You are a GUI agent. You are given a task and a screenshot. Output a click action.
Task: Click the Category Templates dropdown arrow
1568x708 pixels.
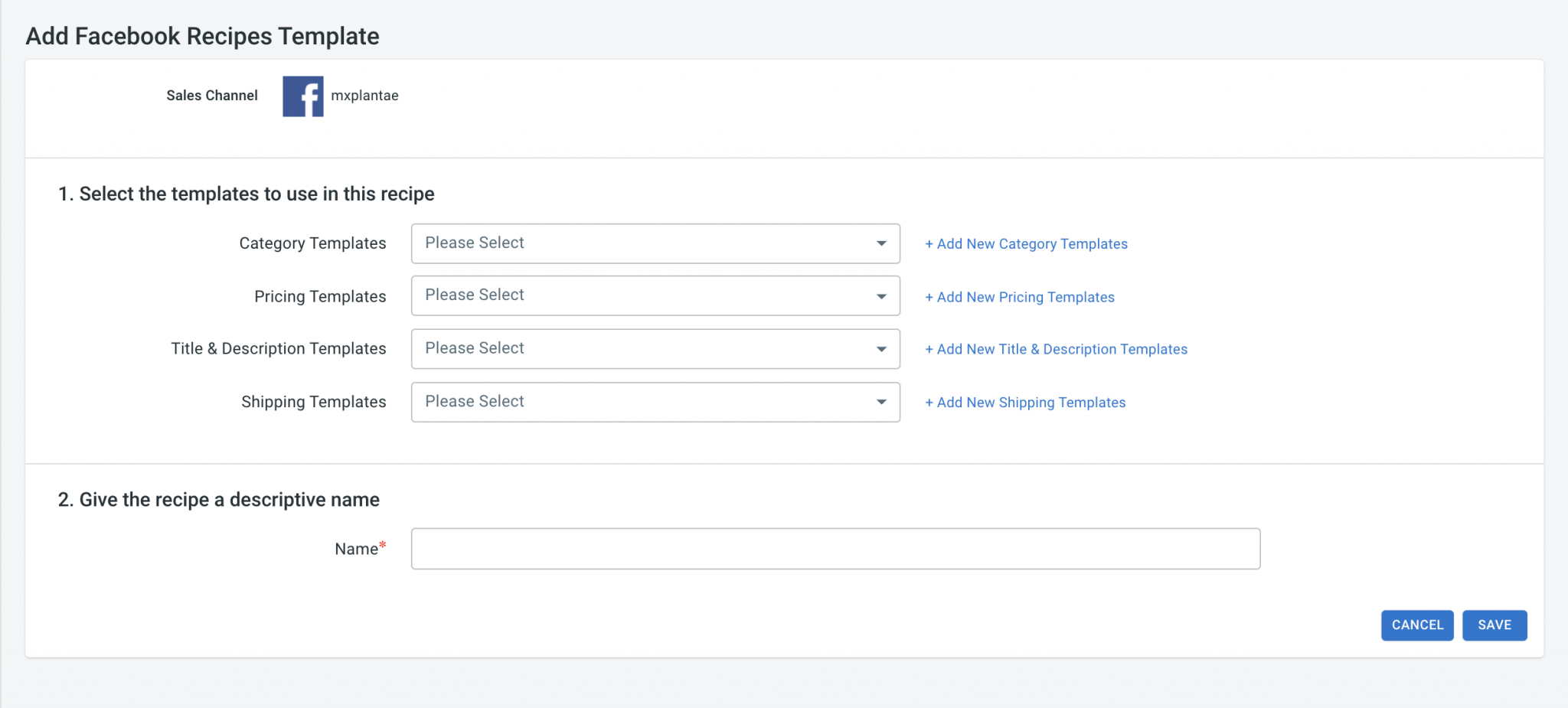tap(881, 243)
